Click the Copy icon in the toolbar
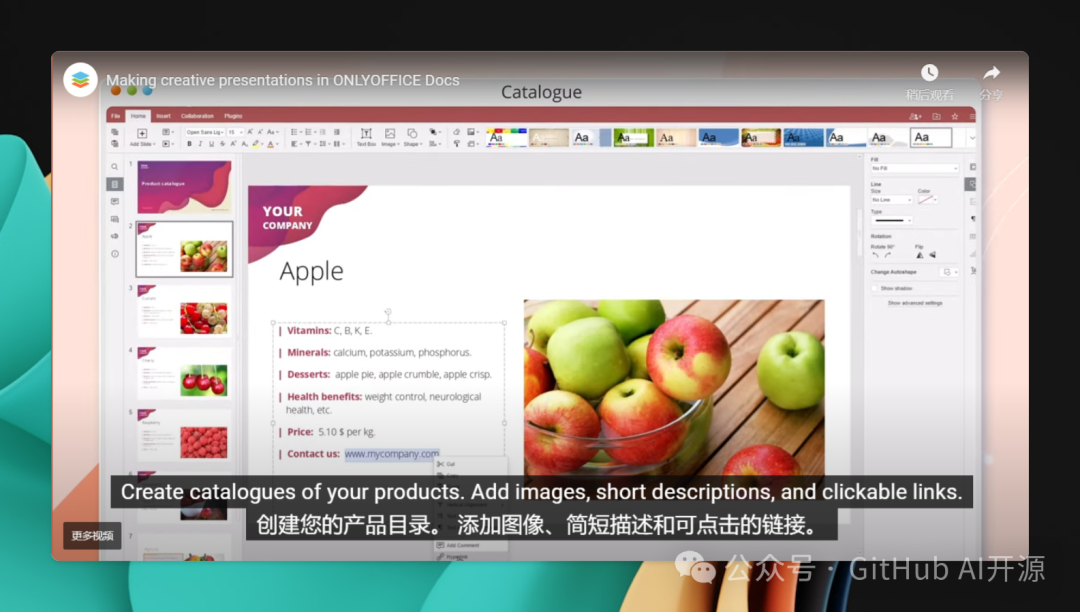1080x612 pixels. pos(114,132)
